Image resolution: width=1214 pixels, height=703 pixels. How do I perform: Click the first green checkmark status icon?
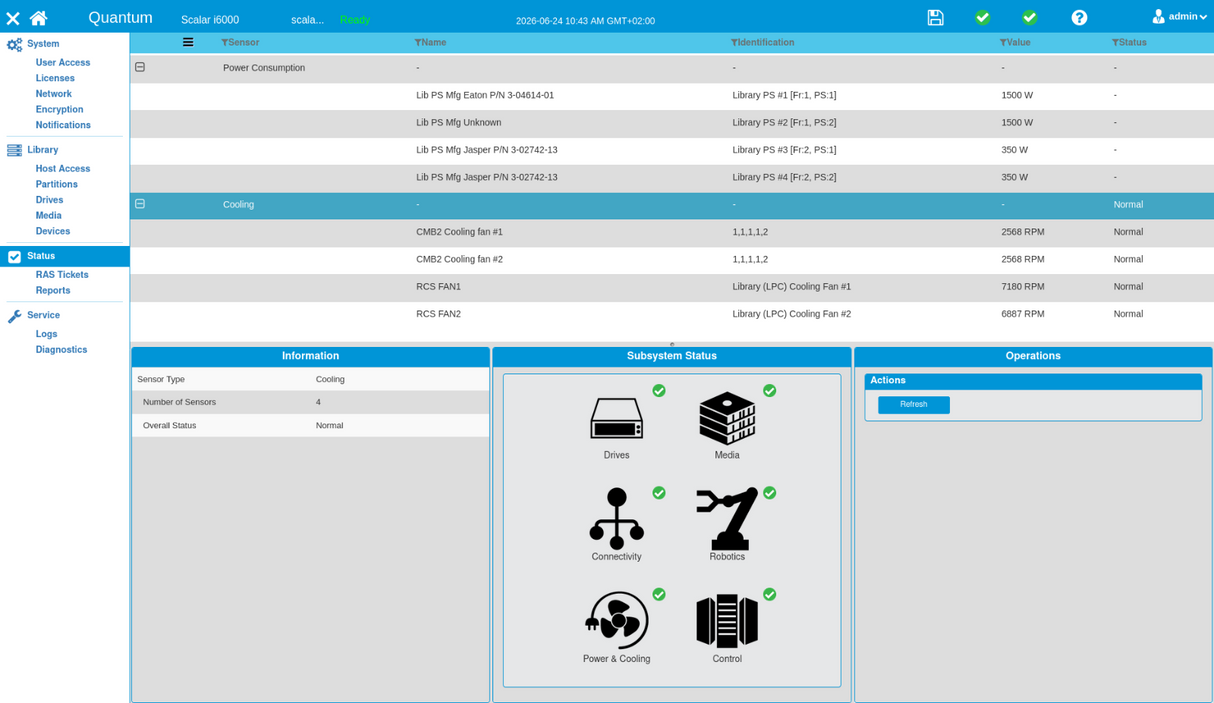coord(982,17)
